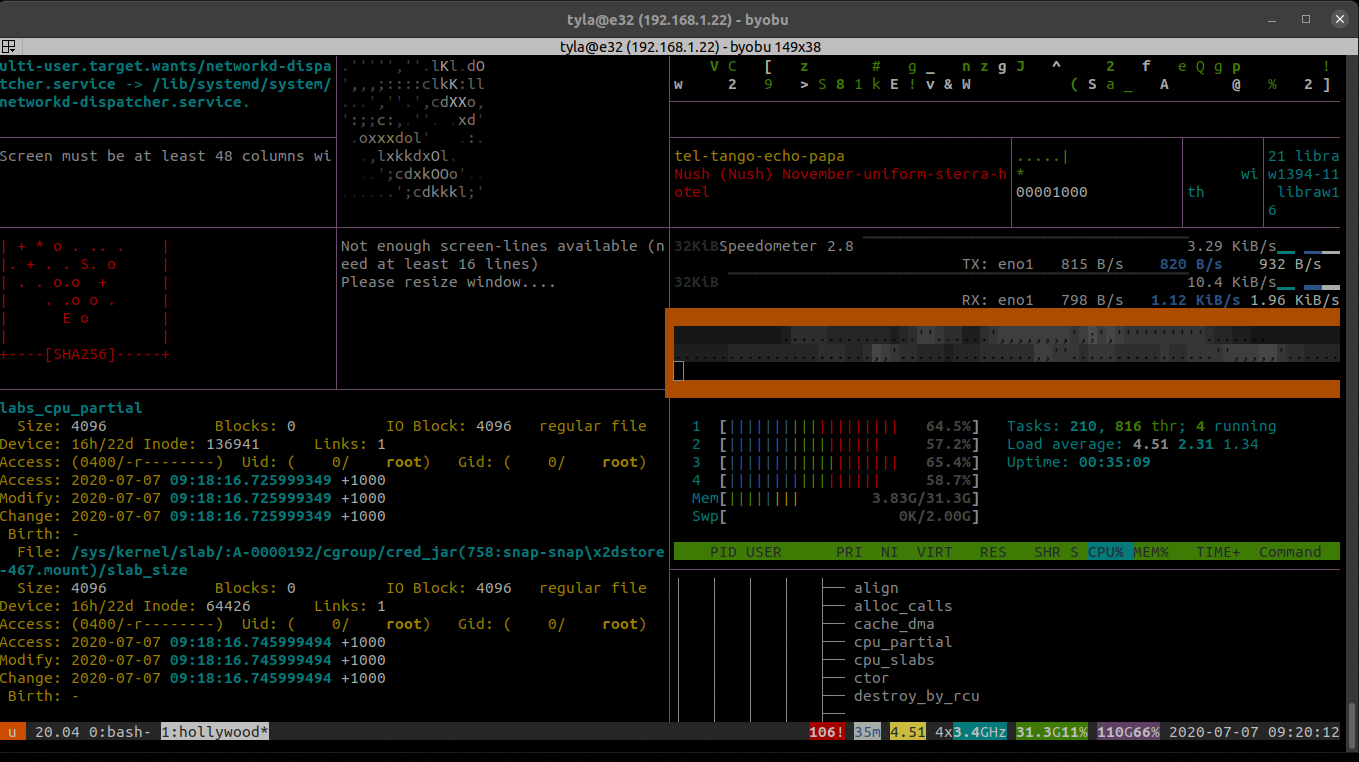The height and width of the screenshot is (762, 1359).
Task: Sort htop by the MEM% column
Action: [1150, 552]
